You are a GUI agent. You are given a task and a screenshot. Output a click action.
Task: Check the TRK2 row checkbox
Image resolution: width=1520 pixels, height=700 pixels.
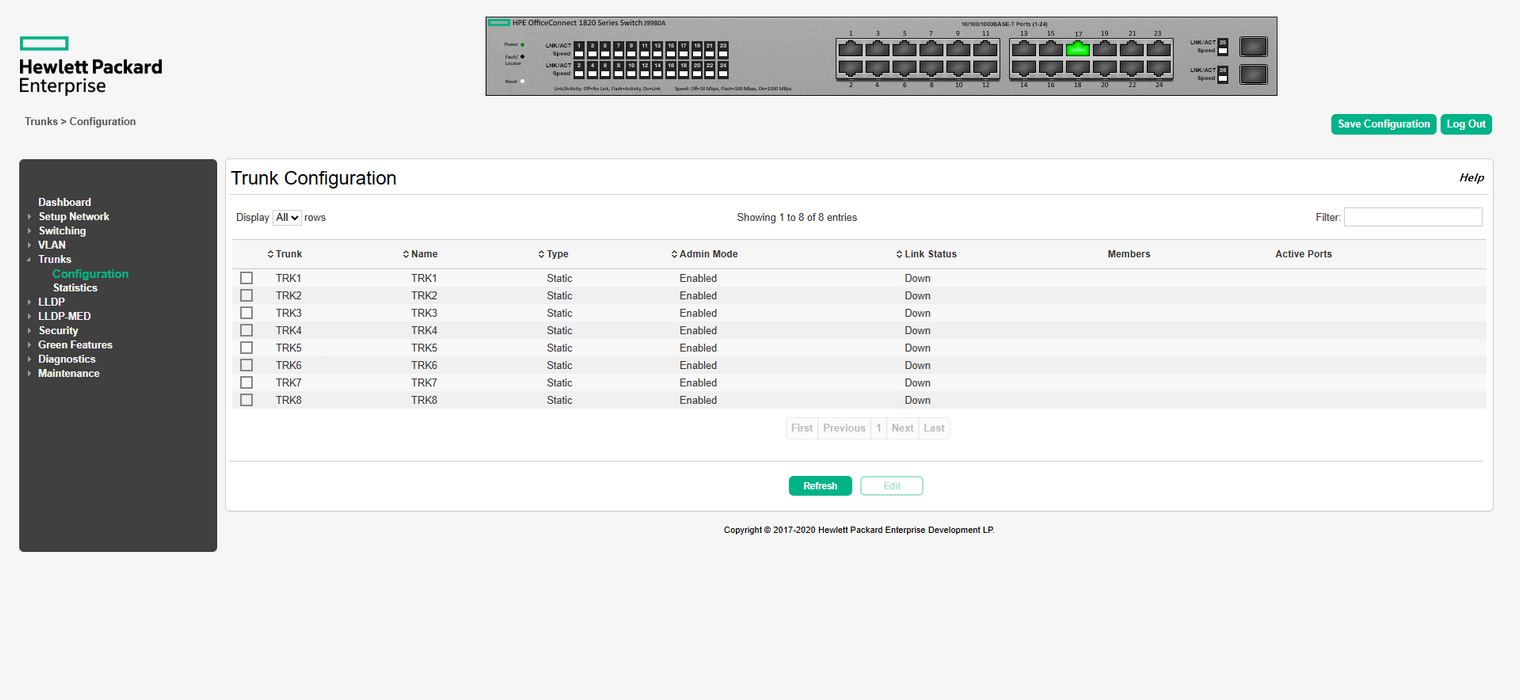coord(246,295)
